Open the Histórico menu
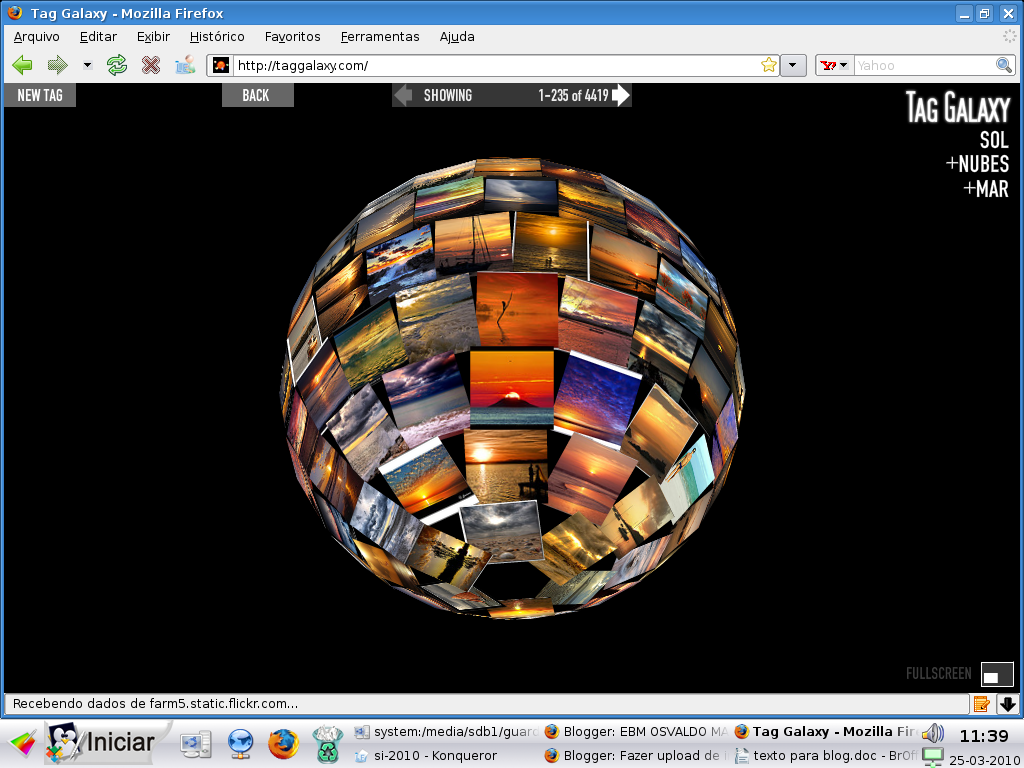This screenshot has width=1024, height=768. pos(217,37)
